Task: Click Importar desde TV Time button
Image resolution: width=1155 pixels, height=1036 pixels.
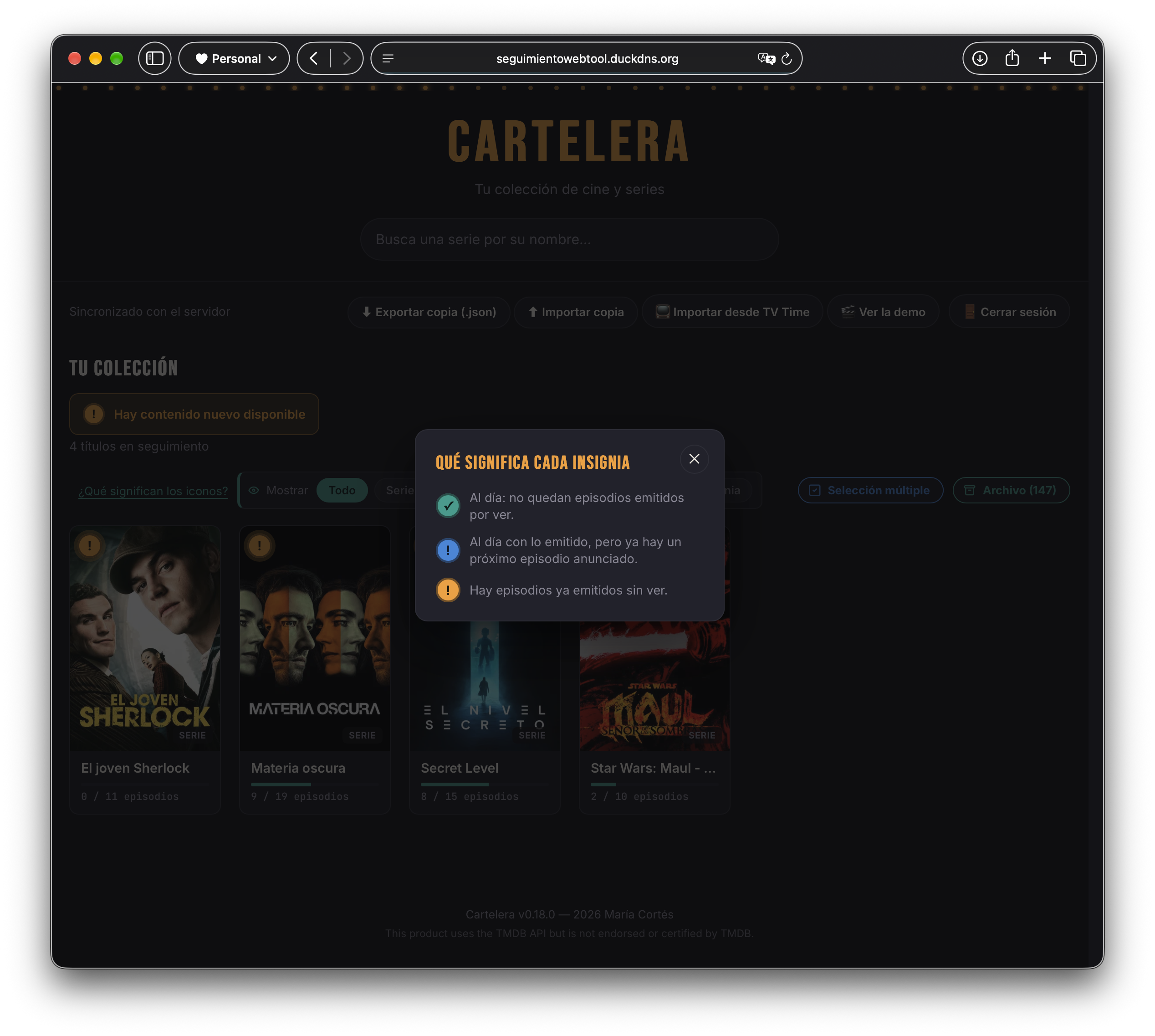Action: (733, 312)
